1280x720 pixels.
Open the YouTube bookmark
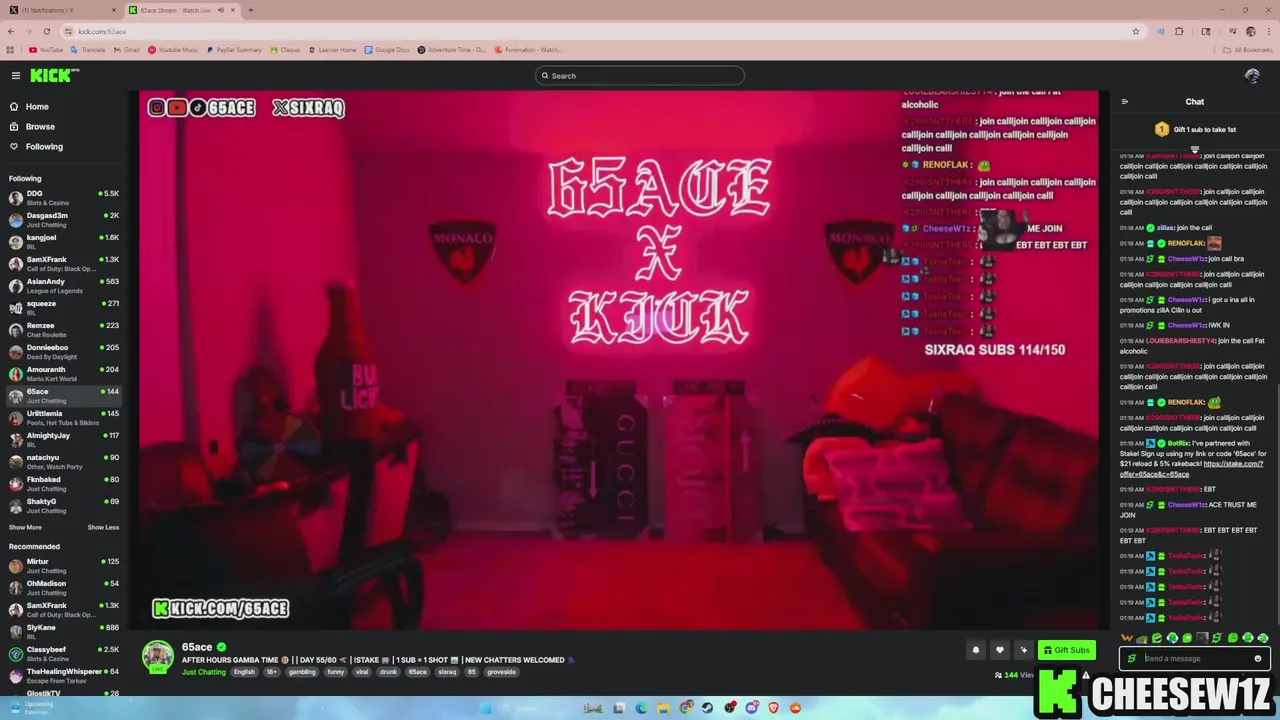point(46,50)
